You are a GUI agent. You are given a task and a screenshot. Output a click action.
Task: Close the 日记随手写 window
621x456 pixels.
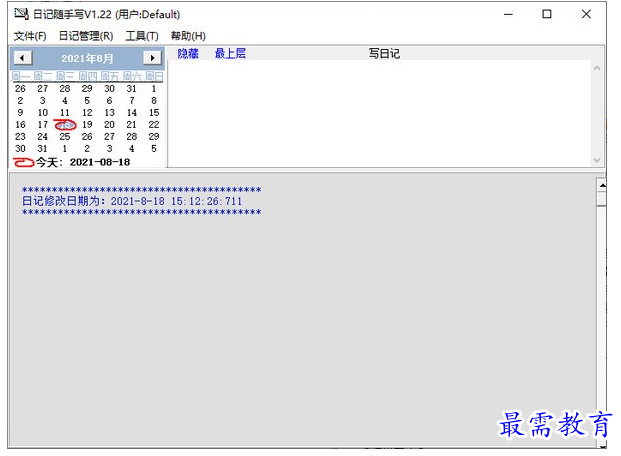[x=586, y=15]
